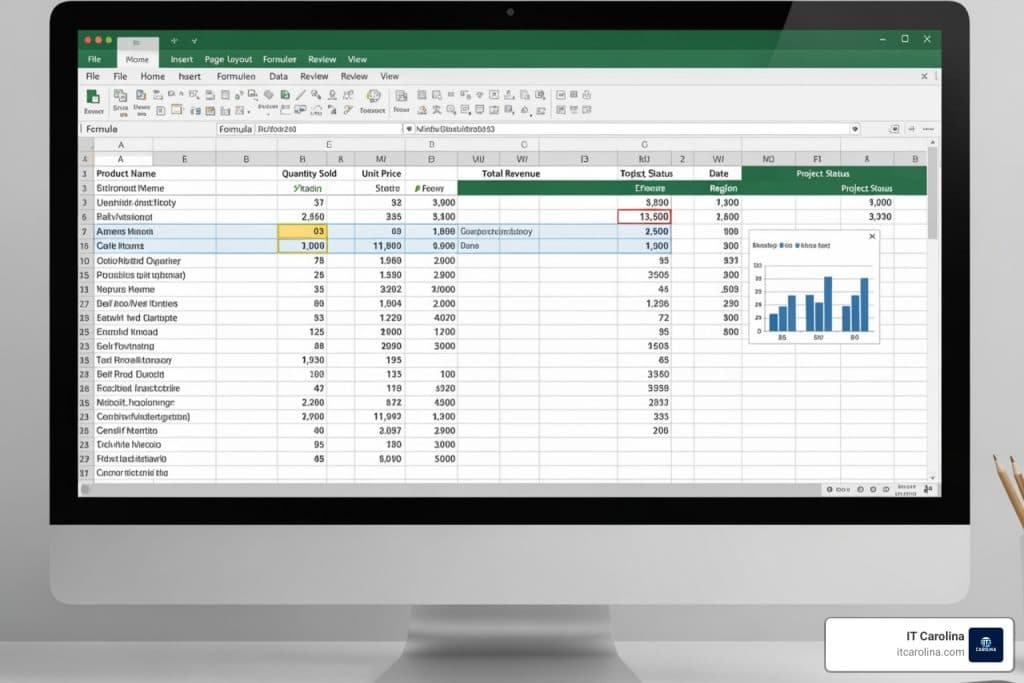Click the paste clipboard icon labeled Srza
The image size is (1024, 683).
(120, 95)
